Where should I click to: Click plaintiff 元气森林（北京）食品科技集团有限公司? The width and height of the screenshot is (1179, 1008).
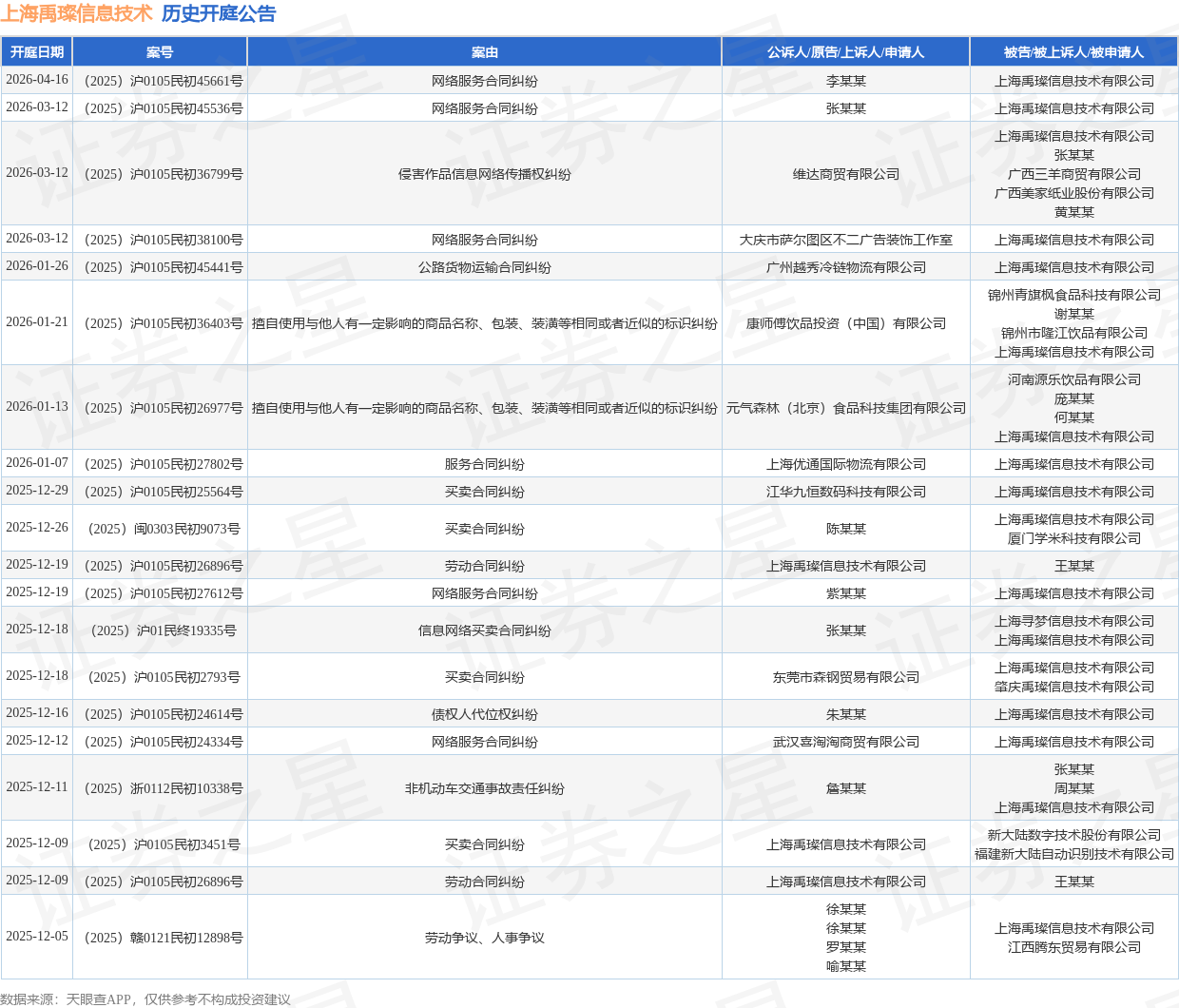point(846,409)
